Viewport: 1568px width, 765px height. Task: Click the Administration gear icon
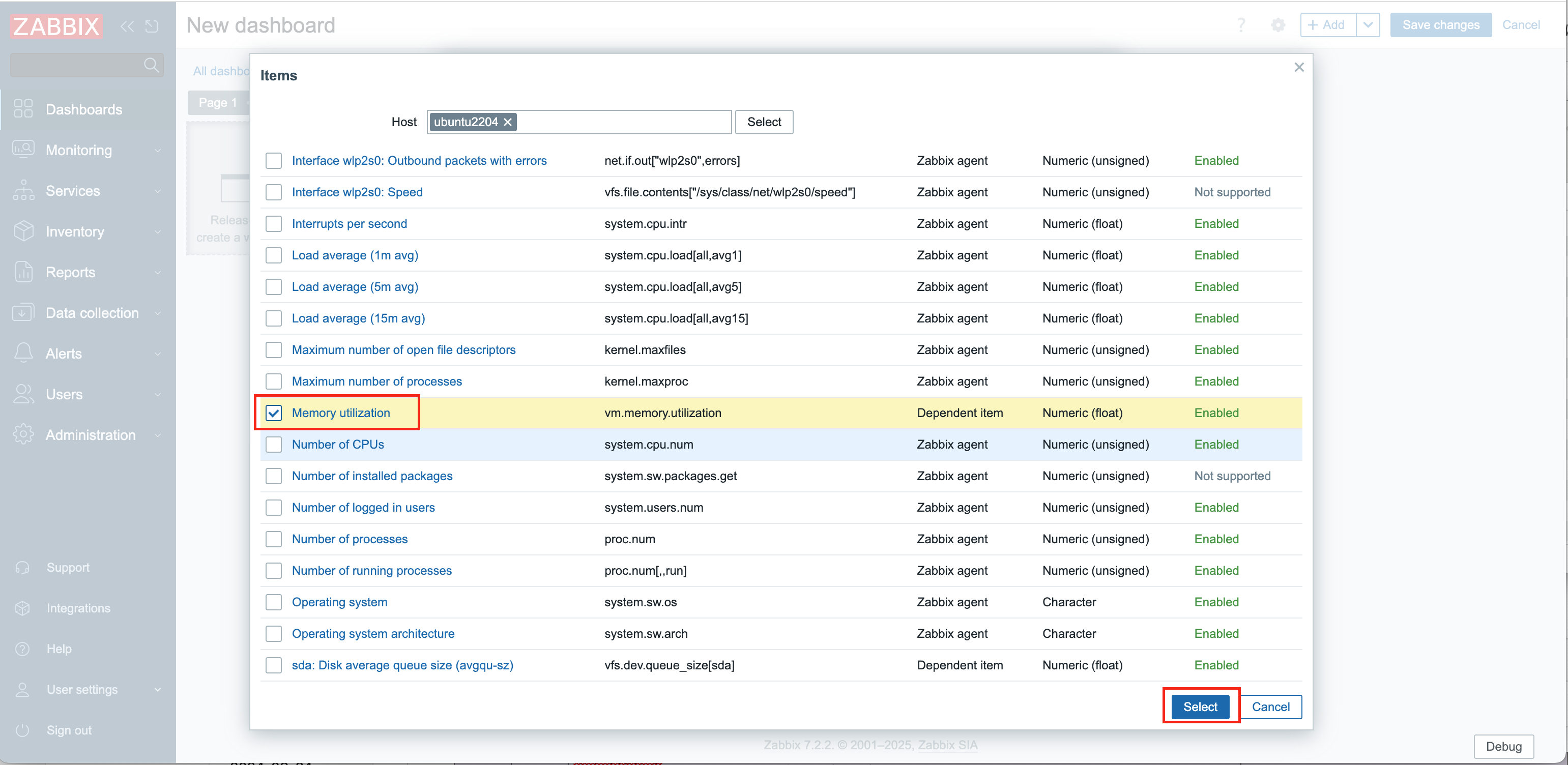click(23, 434)
